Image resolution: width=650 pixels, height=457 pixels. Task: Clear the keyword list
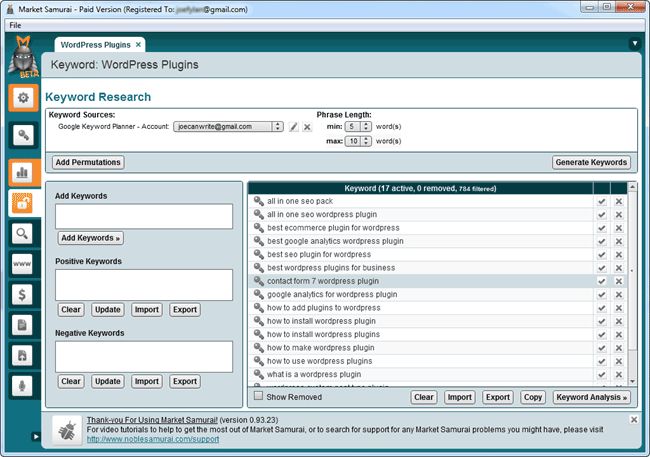click(x=424, y=397)
